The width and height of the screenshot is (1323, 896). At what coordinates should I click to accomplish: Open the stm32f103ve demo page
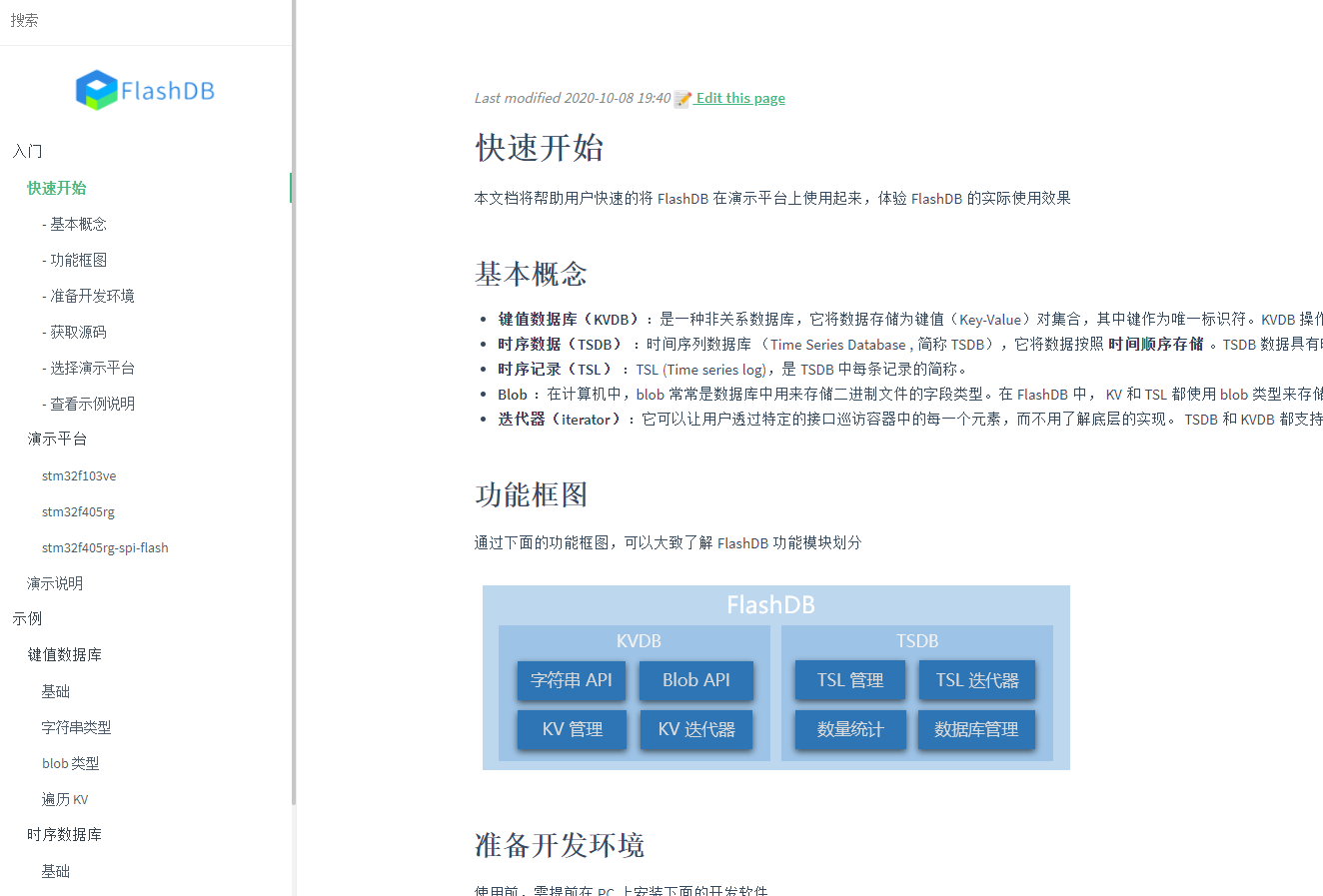[79, 475]
